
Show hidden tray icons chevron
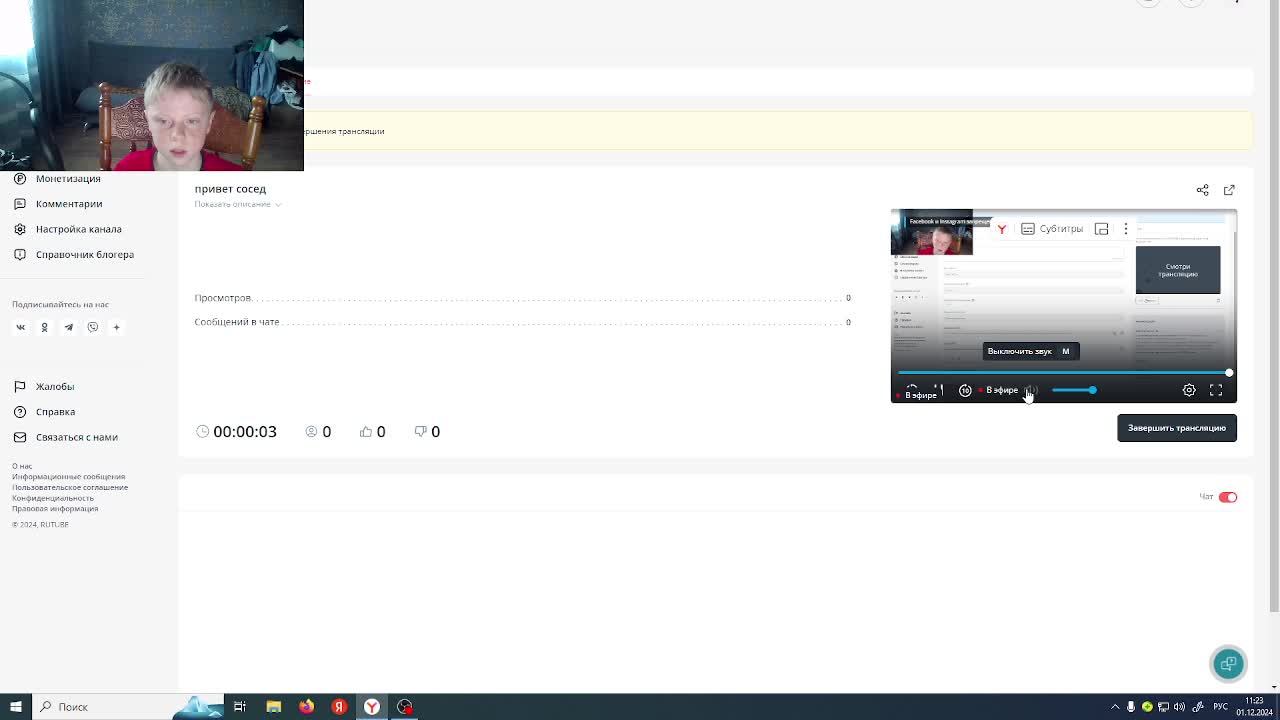point(1115,707)
